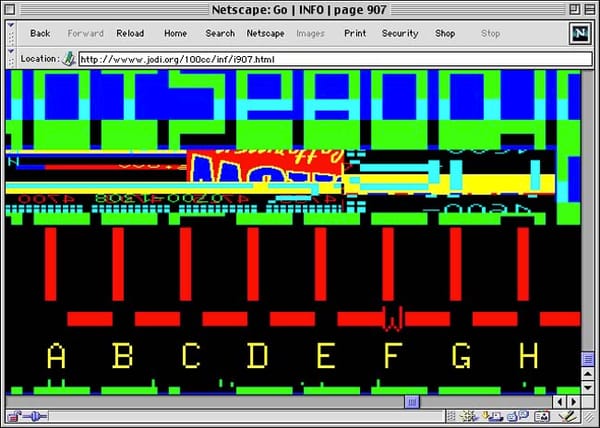Click the Shop toolbar button
Screen dimensions: 600x428
[445, 34]
